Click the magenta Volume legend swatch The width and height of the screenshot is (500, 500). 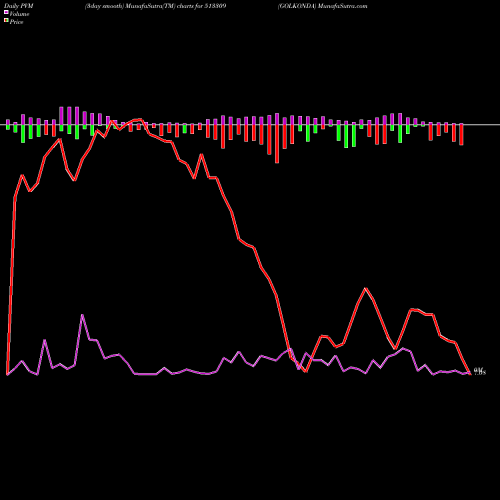[6, 12]
